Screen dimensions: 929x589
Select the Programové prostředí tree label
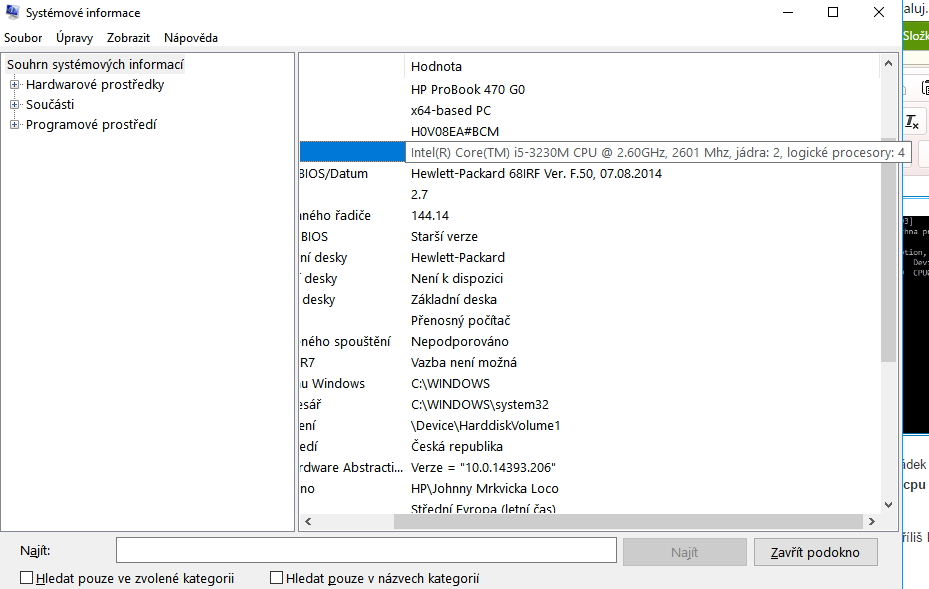point(91,125)
